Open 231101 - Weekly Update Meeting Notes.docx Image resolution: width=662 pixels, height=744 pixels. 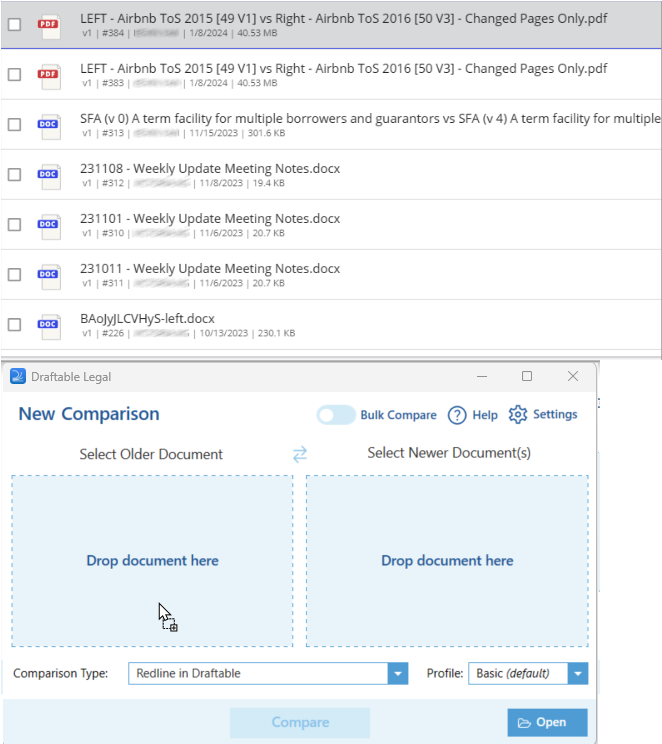[210, 219]
